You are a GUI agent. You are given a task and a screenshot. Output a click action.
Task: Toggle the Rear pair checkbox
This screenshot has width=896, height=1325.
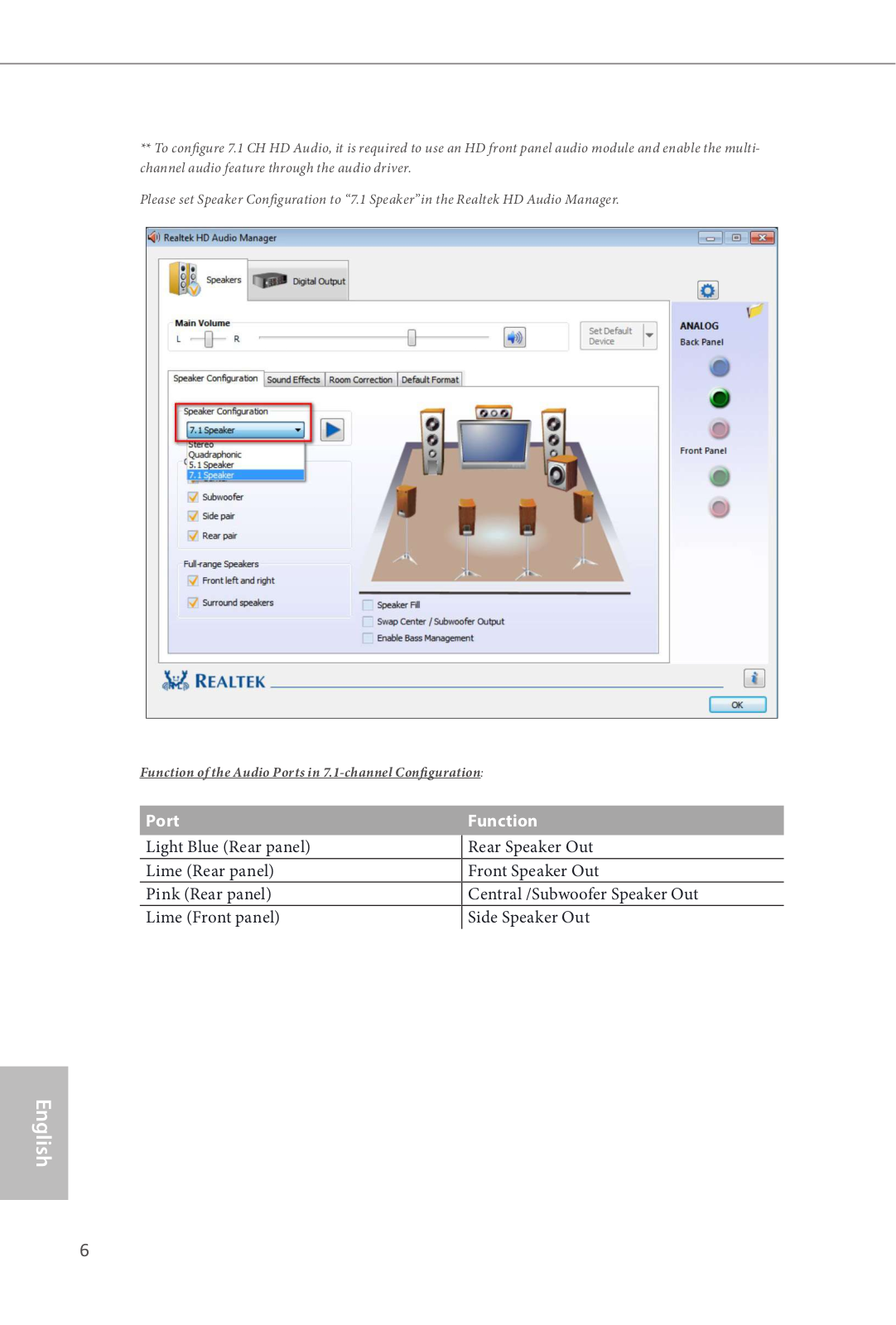(x=193, y=536)
